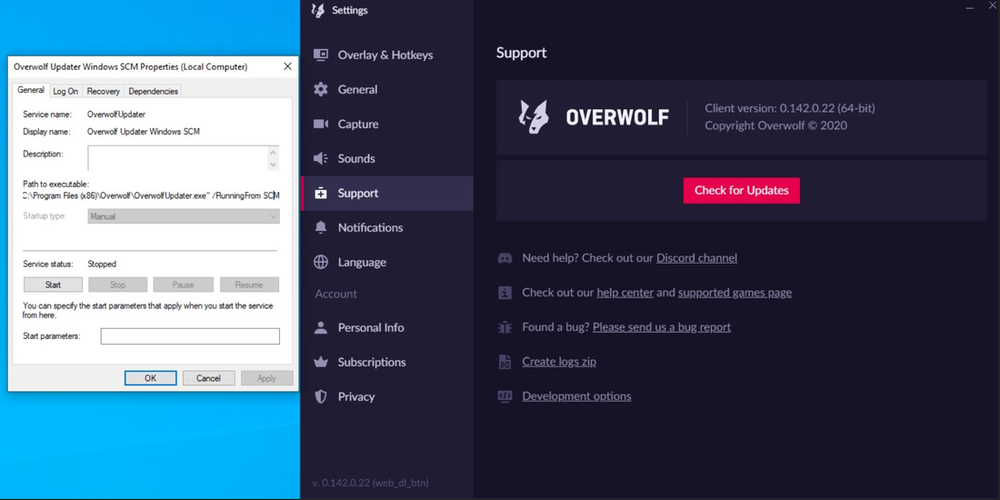Image resolution: width=1000 pixels, height=500 pixels.
Task: Click Create logs zip link
Action: (559, 362)
